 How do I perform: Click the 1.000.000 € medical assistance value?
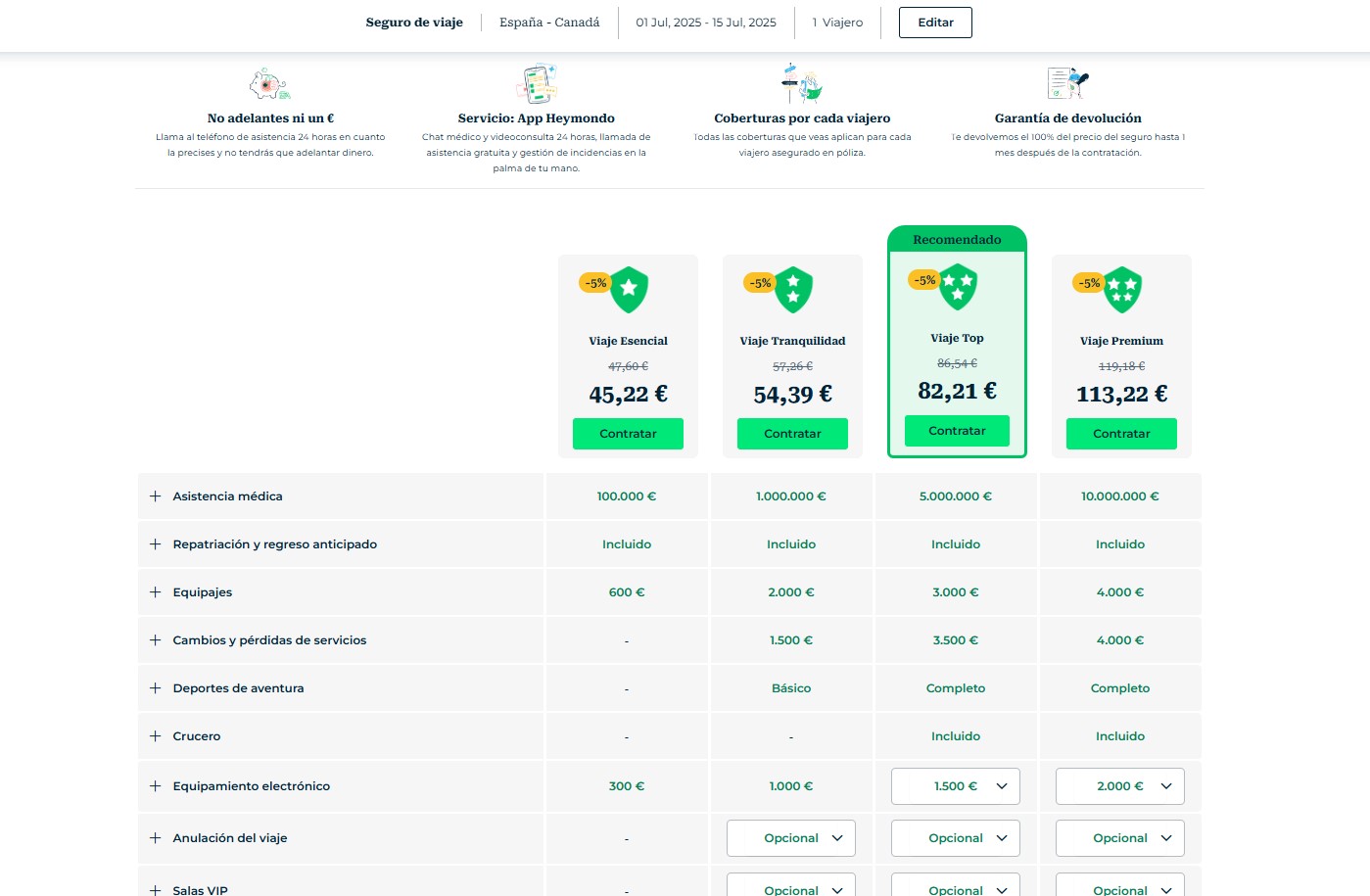pos(791,496)
